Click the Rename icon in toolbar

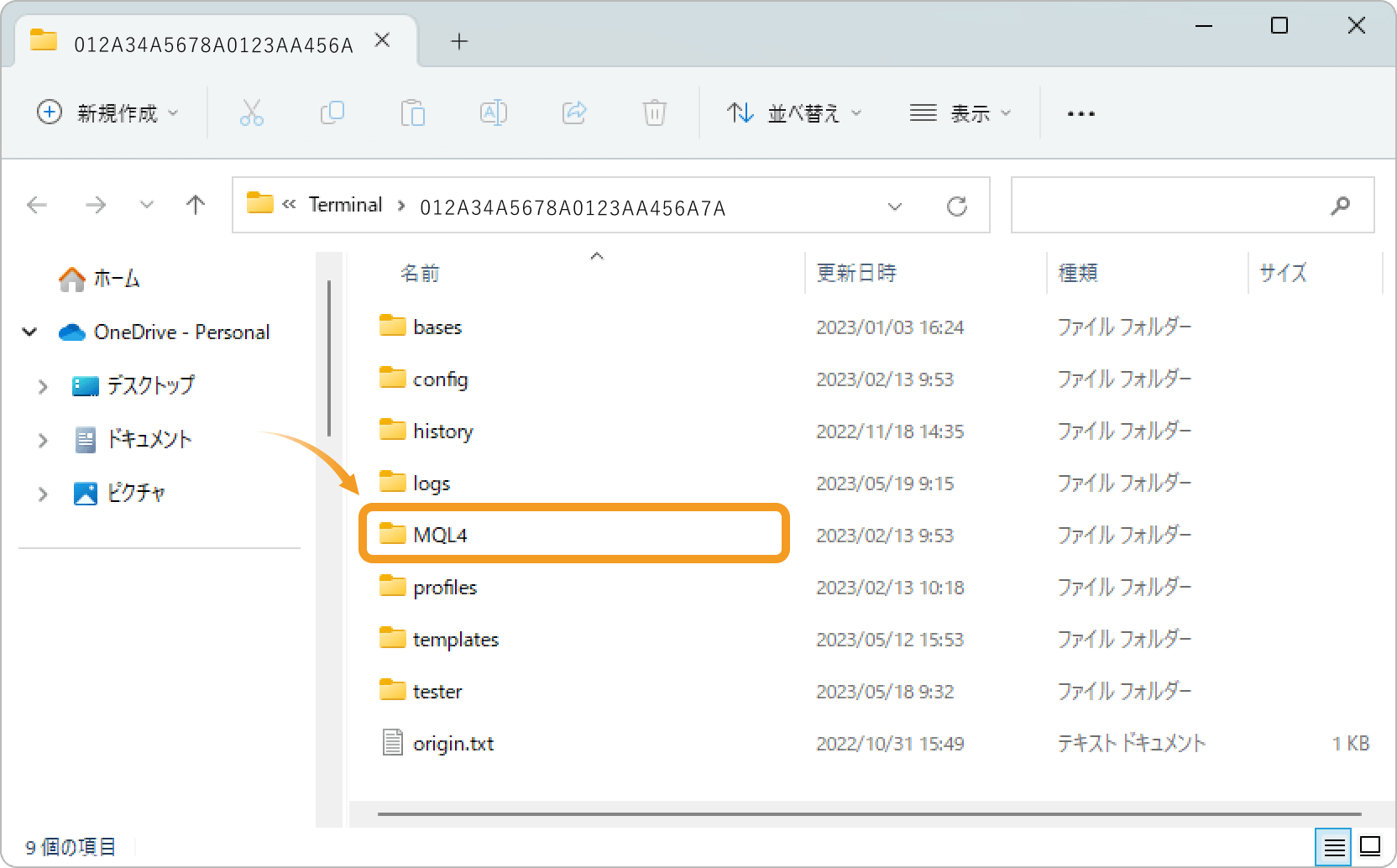point(494,112)
